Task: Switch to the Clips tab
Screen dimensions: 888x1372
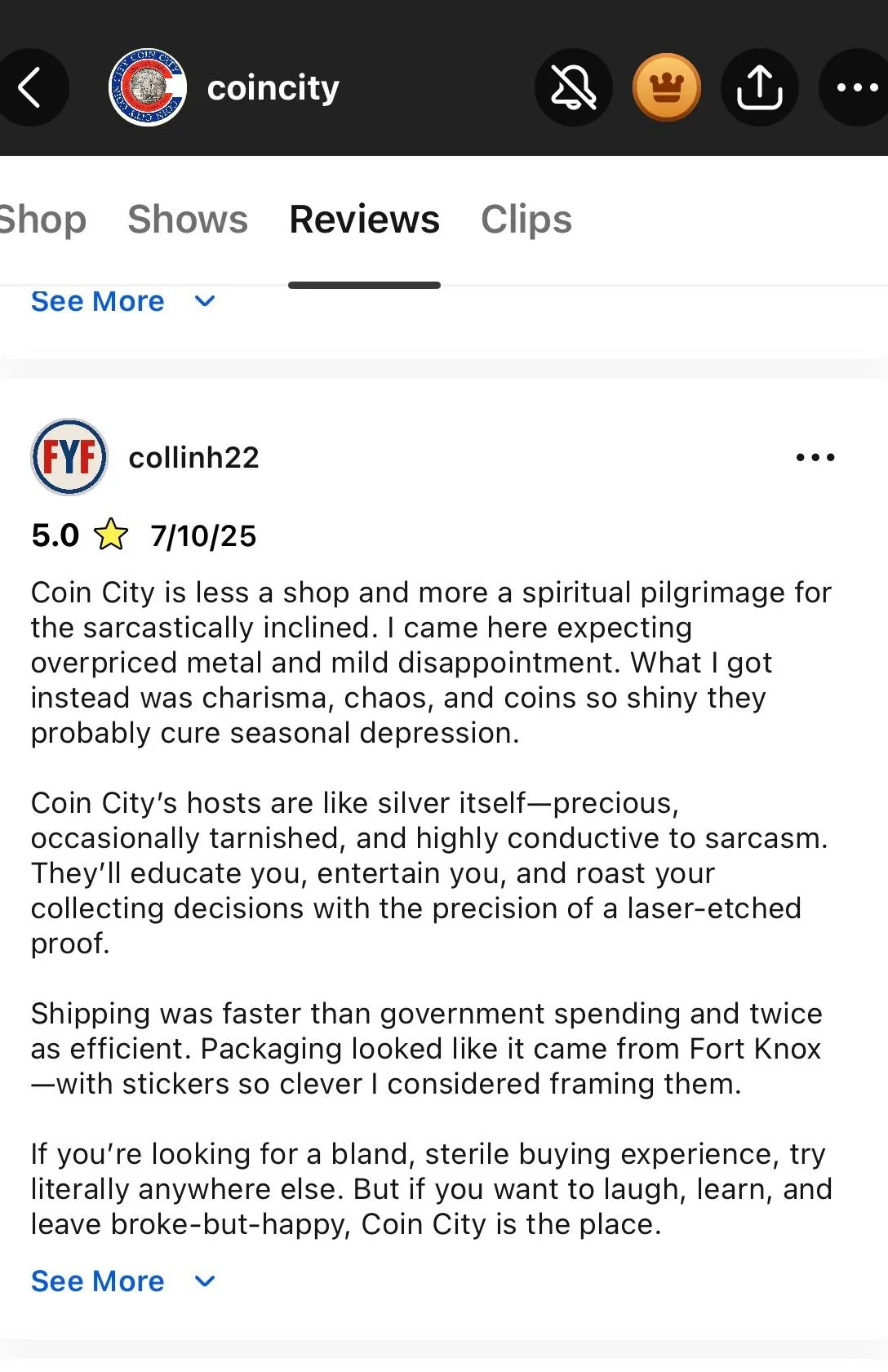Action: click(526, 220)
